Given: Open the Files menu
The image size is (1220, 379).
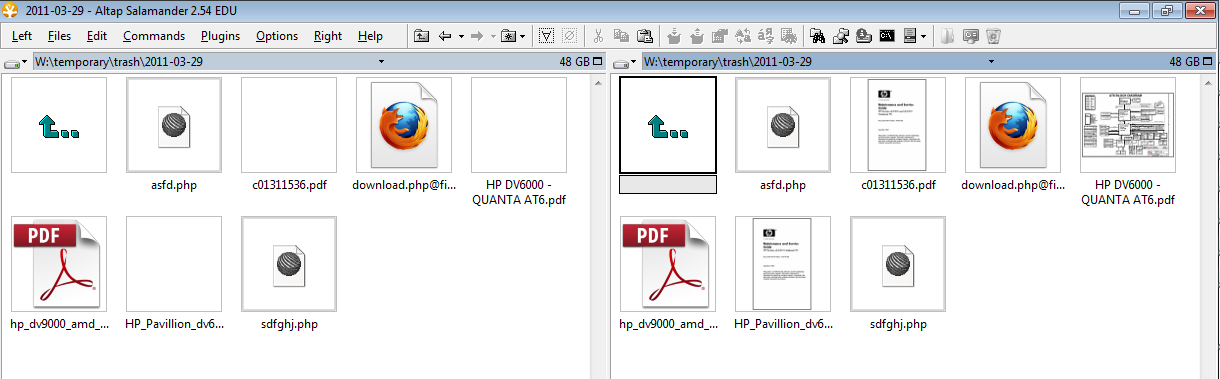Looking at the screenshot, I should pos(59,36).
